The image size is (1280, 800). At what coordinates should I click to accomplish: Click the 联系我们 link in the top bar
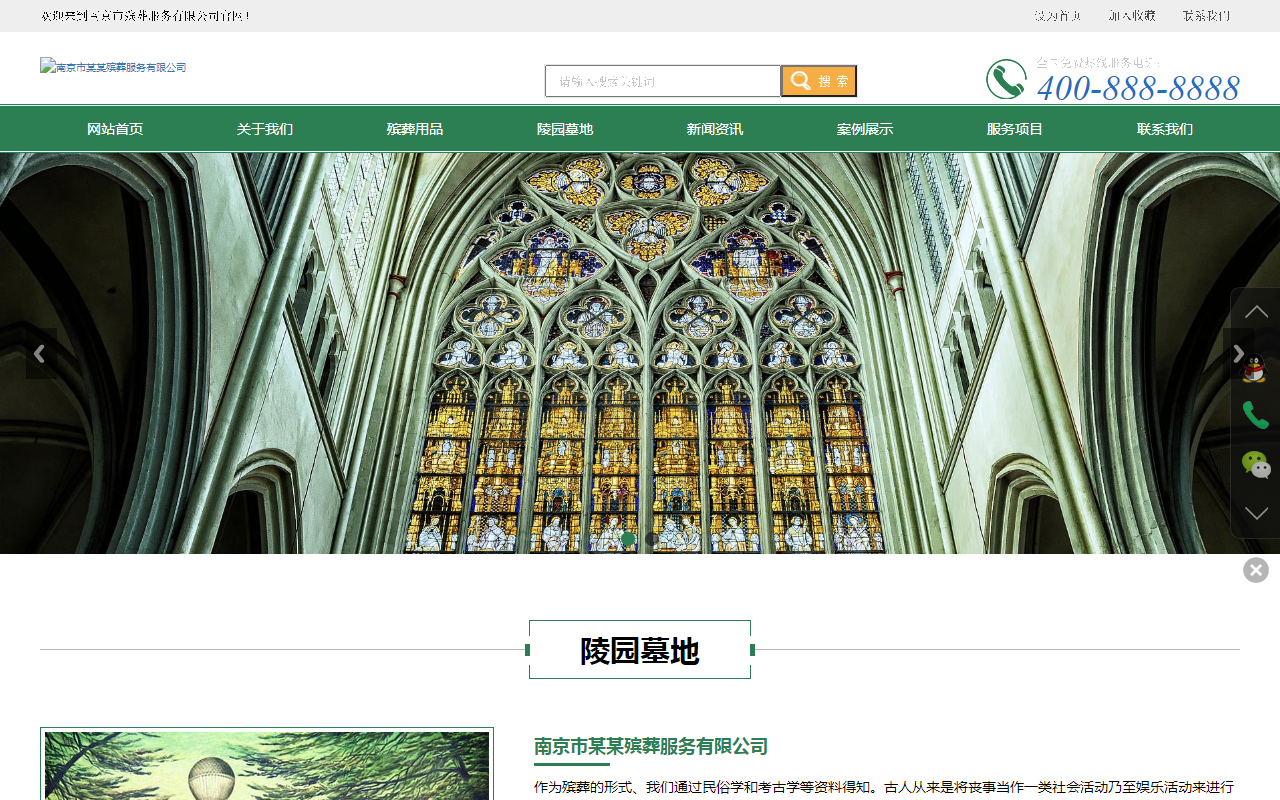click(1206, 16)
